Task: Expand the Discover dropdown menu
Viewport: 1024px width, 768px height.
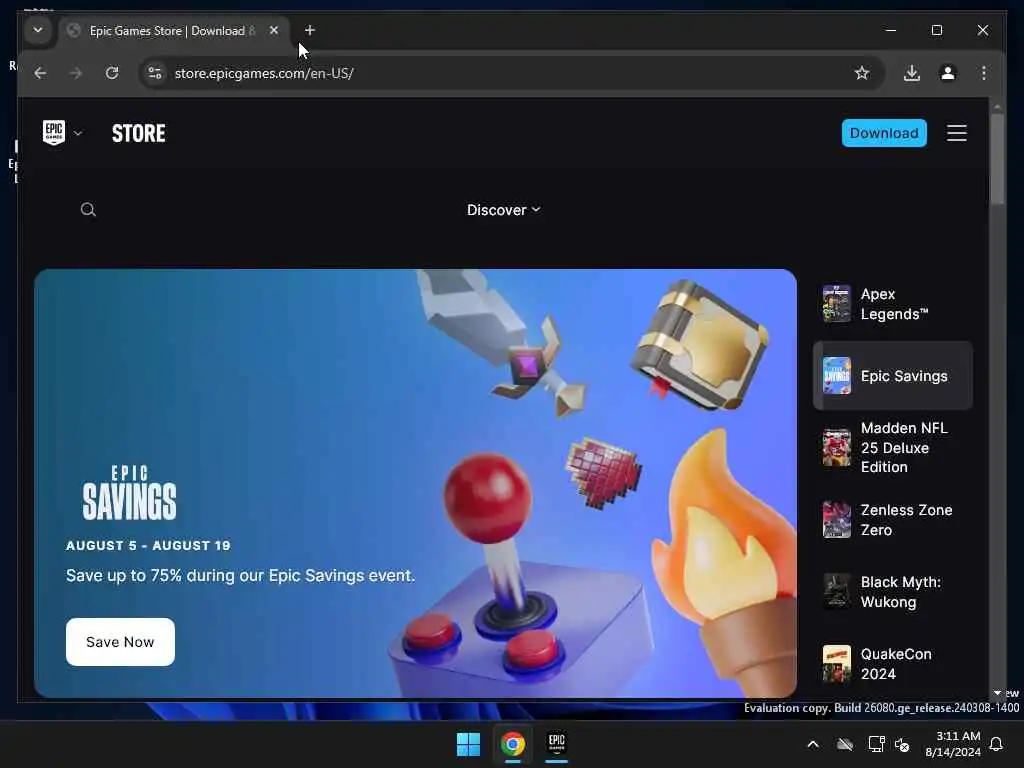Action: point(504,210)
